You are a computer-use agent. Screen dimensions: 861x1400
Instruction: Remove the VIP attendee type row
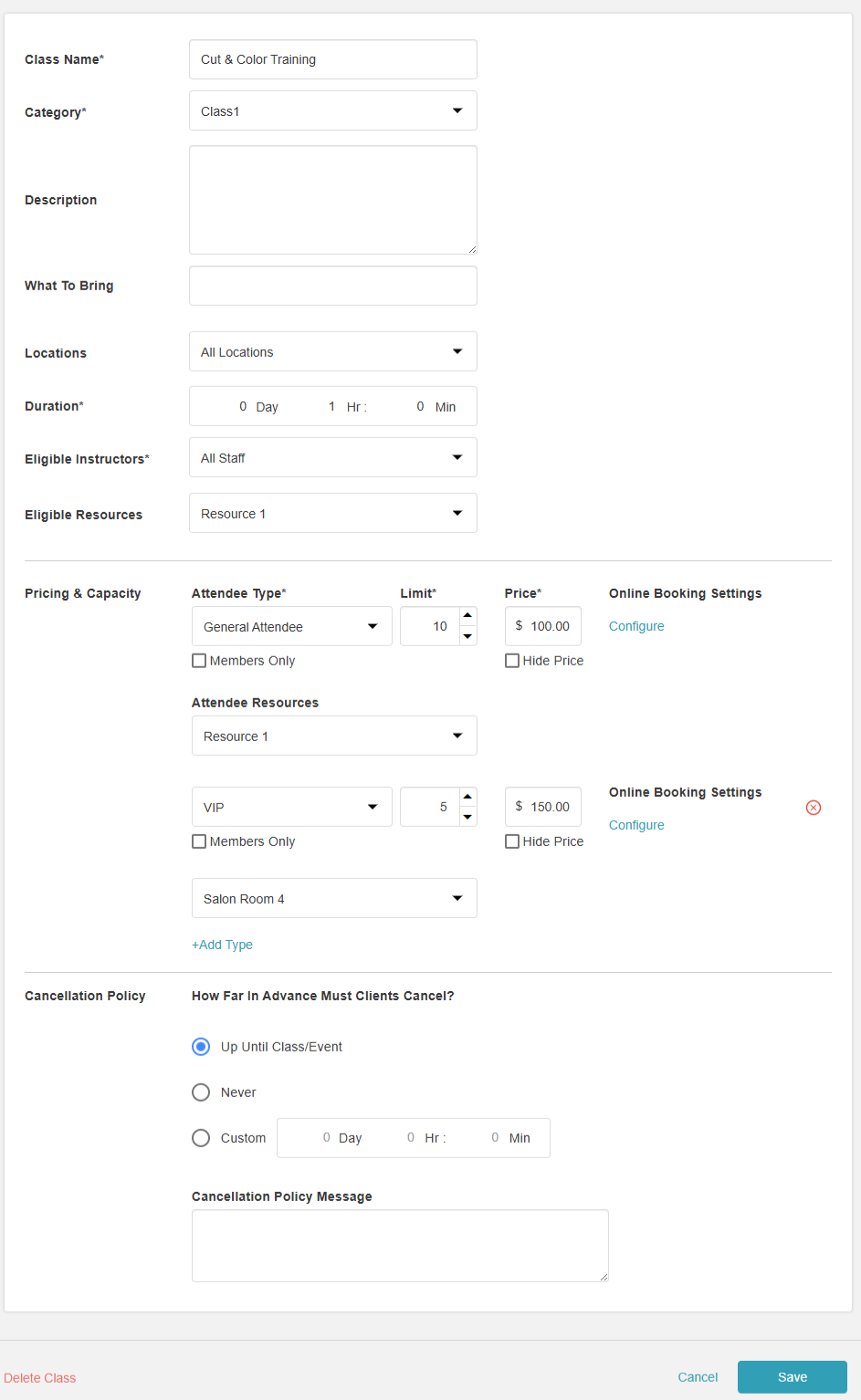click(x=814, y=808)
